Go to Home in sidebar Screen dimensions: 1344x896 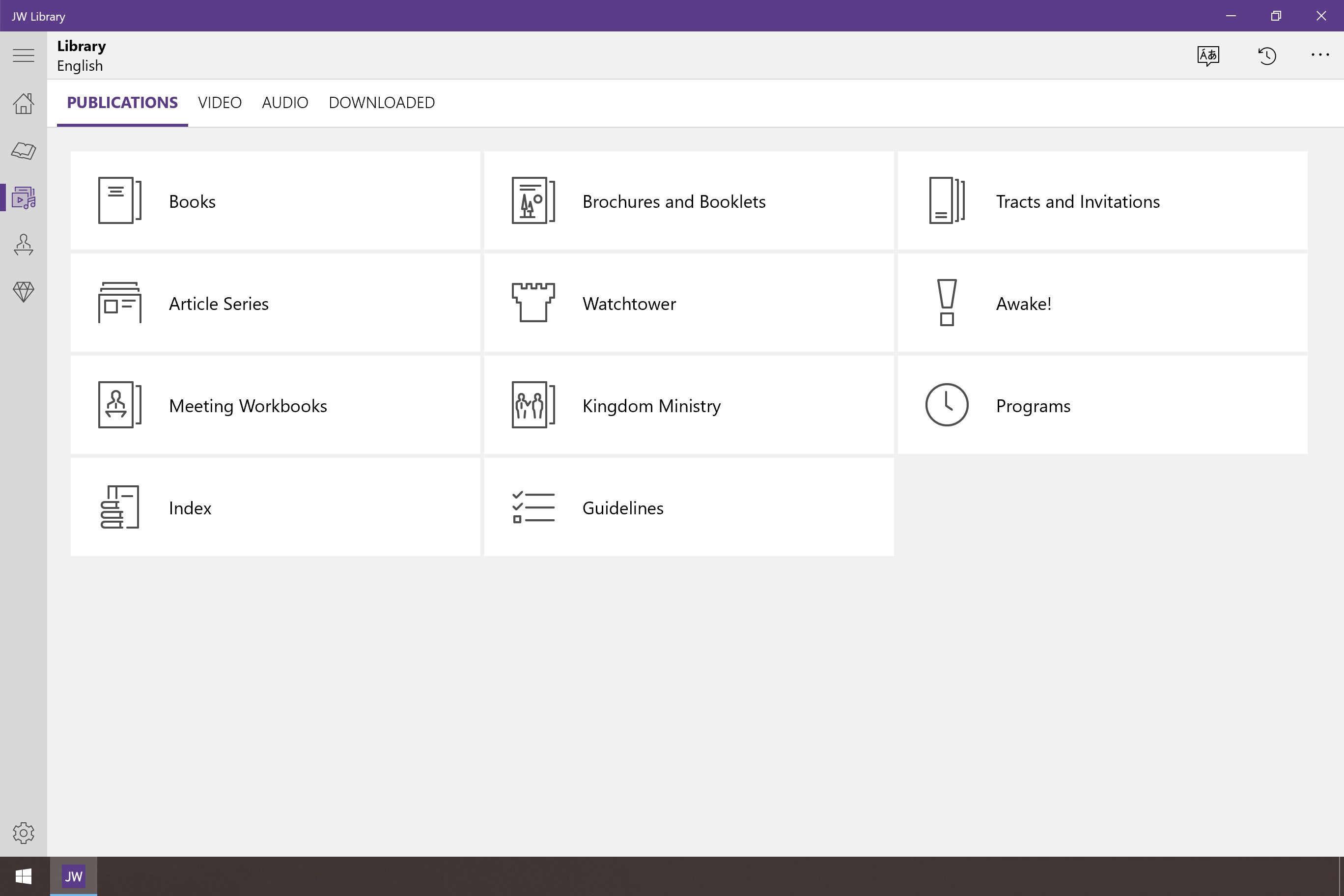pyautogui.click(x=24, y=104)
